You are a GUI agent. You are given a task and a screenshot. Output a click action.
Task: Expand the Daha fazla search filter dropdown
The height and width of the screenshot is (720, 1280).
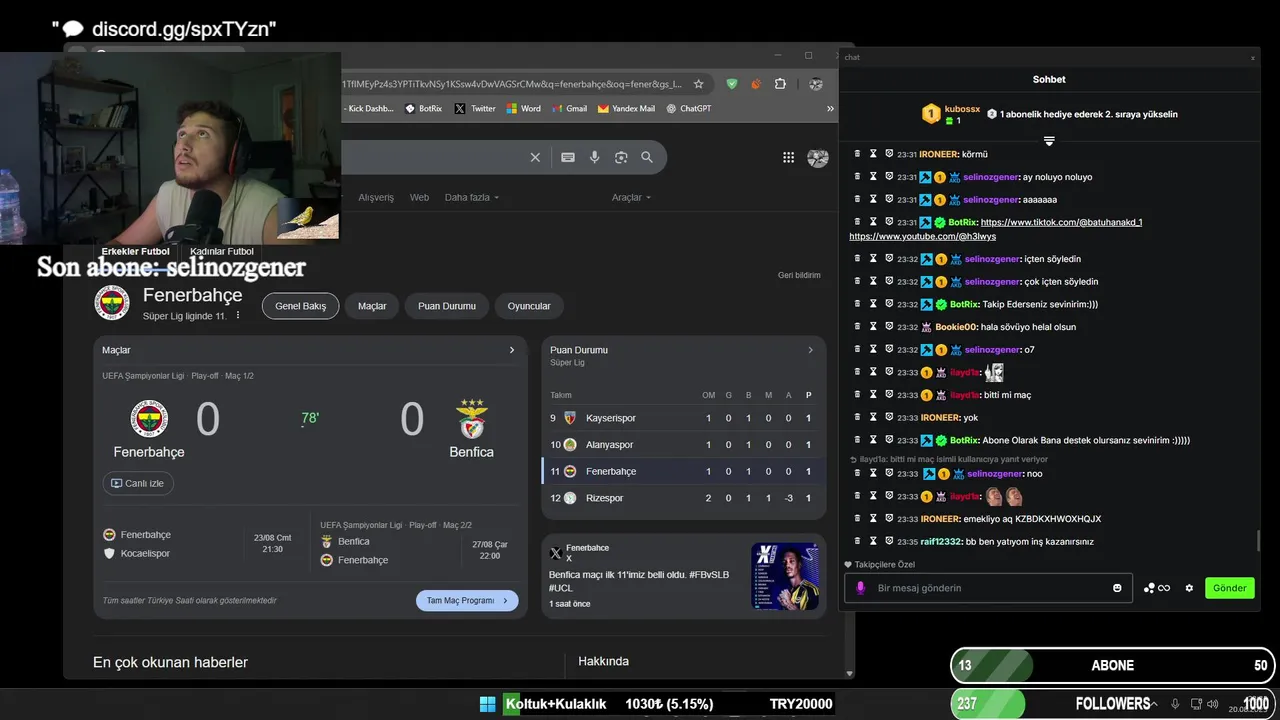[x=472, y=197]
